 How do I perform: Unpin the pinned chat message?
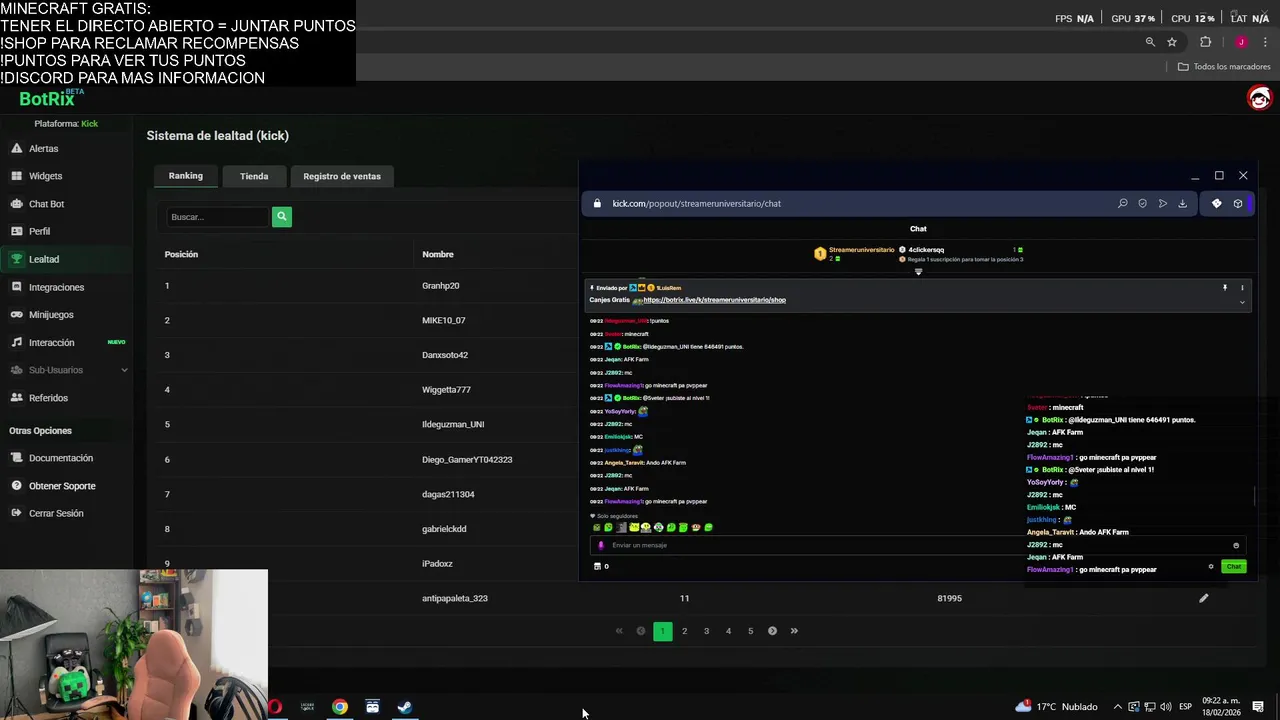pos(1224,288)
